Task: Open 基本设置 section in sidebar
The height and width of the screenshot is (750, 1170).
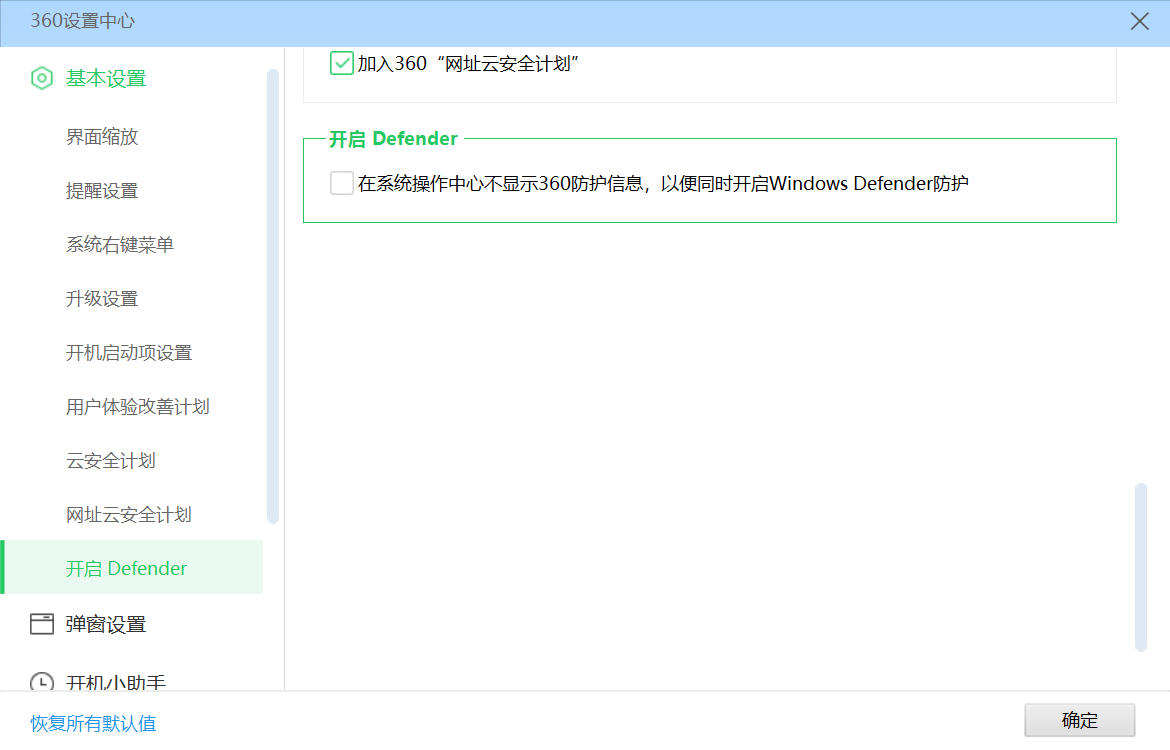Action: click(105, 78)
